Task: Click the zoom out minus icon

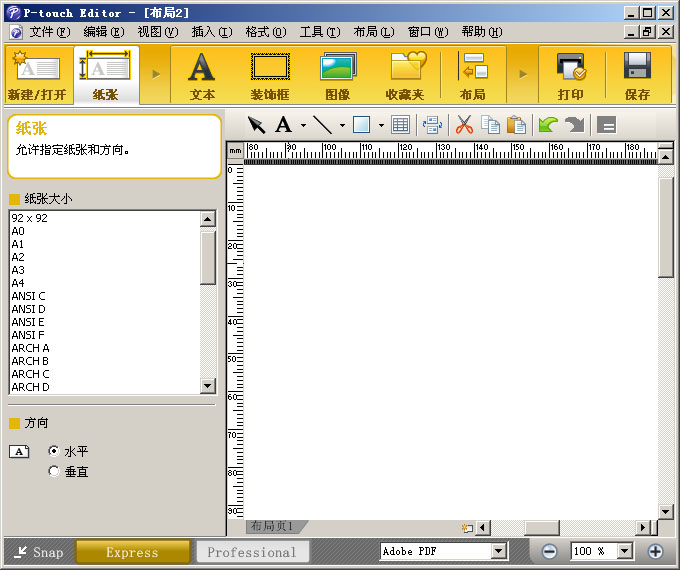Action: click(x=549, y=552)
